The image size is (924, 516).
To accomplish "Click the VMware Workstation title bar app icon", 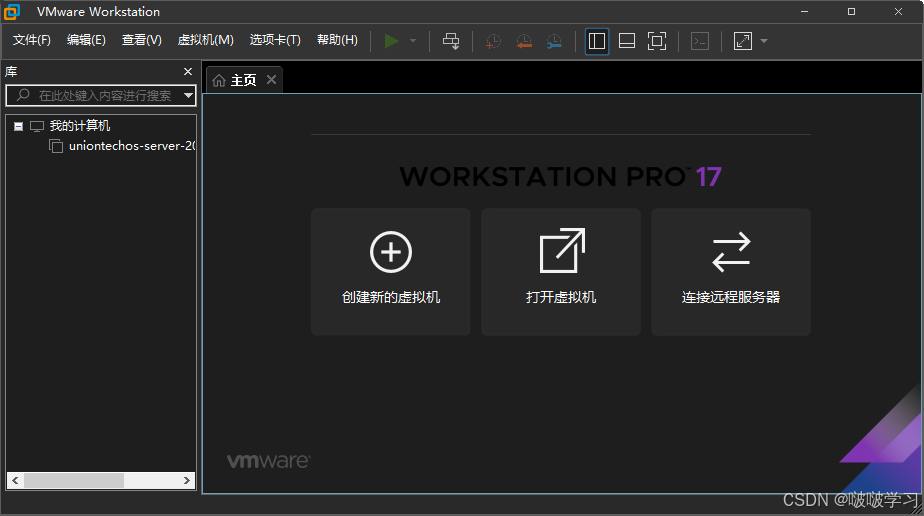I will click(12, 11).
